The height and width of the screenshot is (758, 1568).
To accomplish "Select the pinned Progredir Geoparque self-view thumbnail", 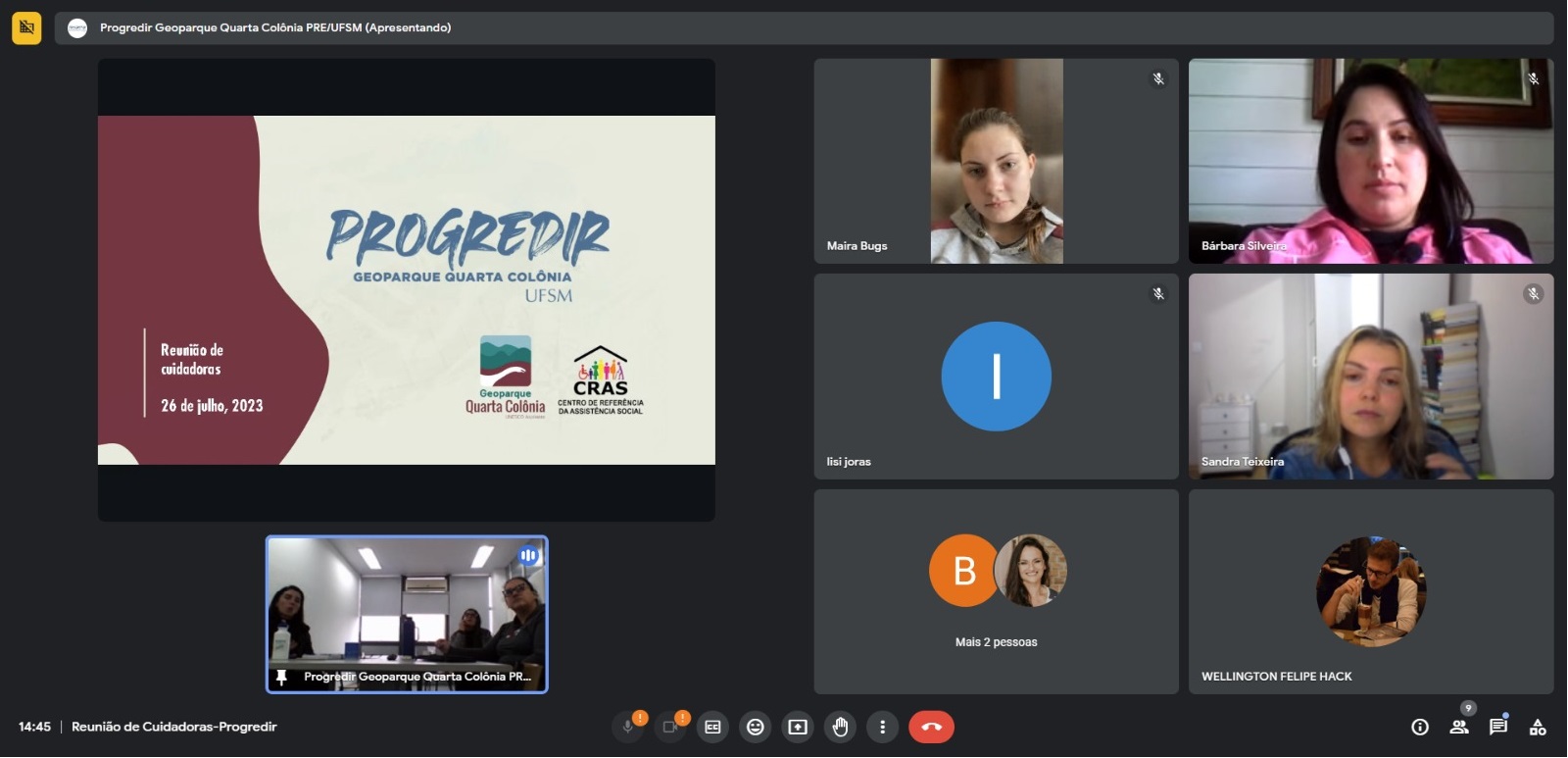I will (407, 615).
